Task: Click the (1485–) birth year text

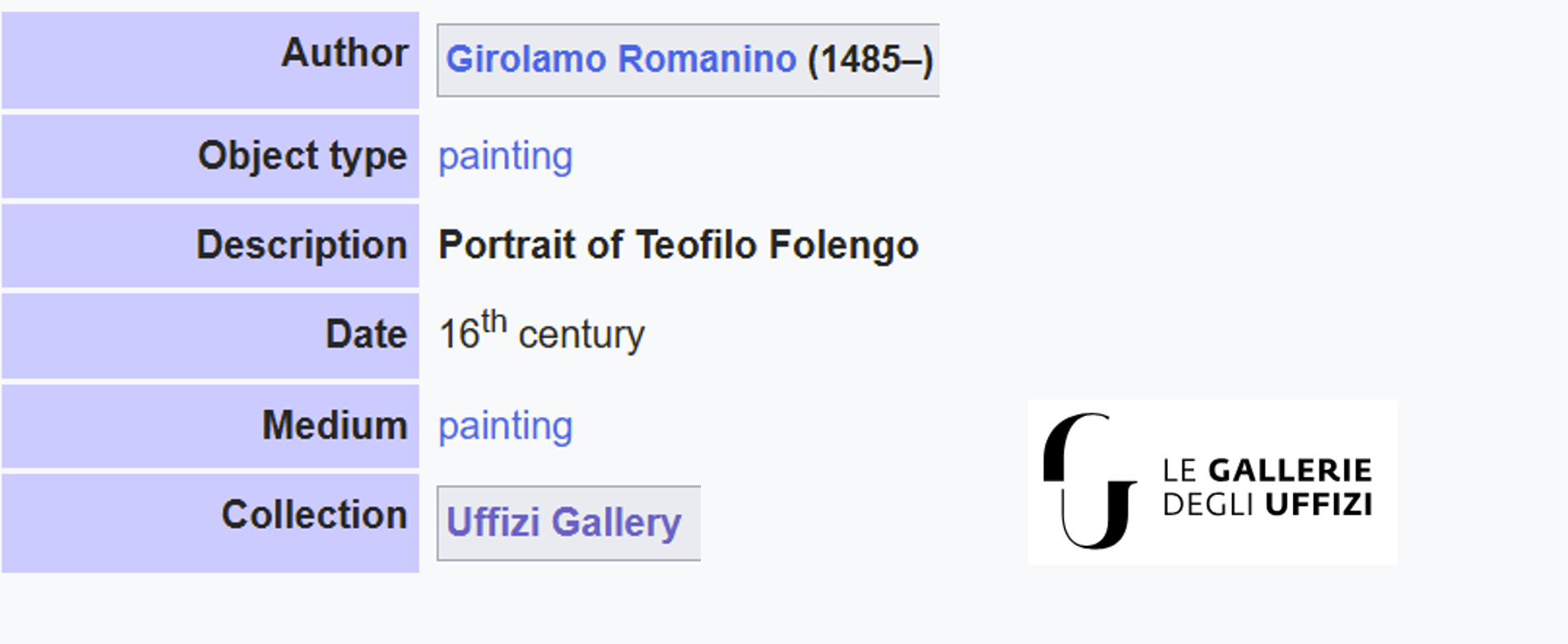Action: click(x=870, y=59)
